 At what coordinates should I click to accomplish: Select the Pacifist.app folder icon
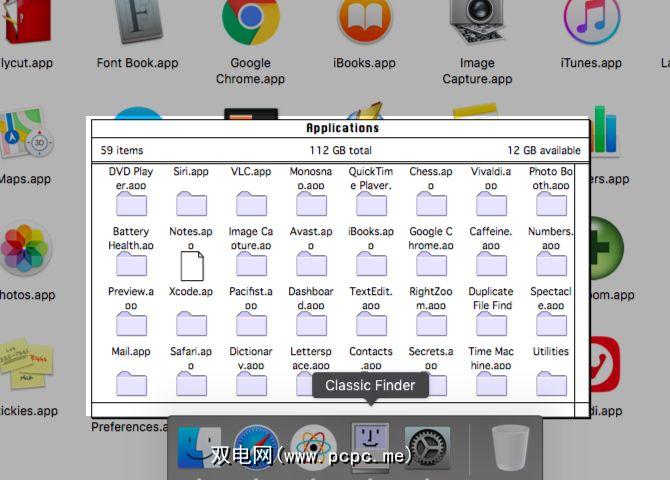(251, 324)
